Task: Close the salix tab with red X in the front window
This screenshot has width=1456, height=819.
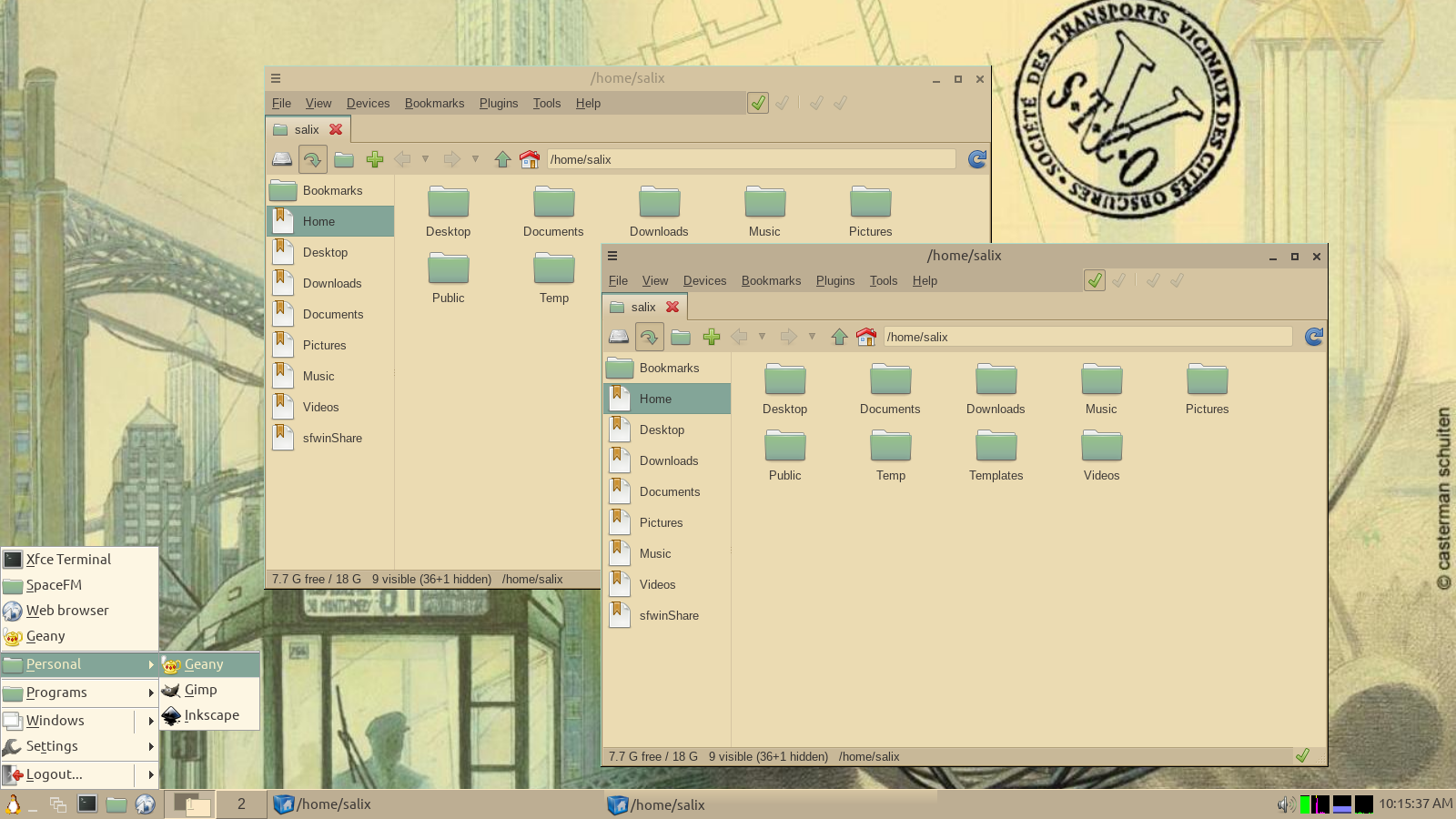Action: (x=672, y=307)
